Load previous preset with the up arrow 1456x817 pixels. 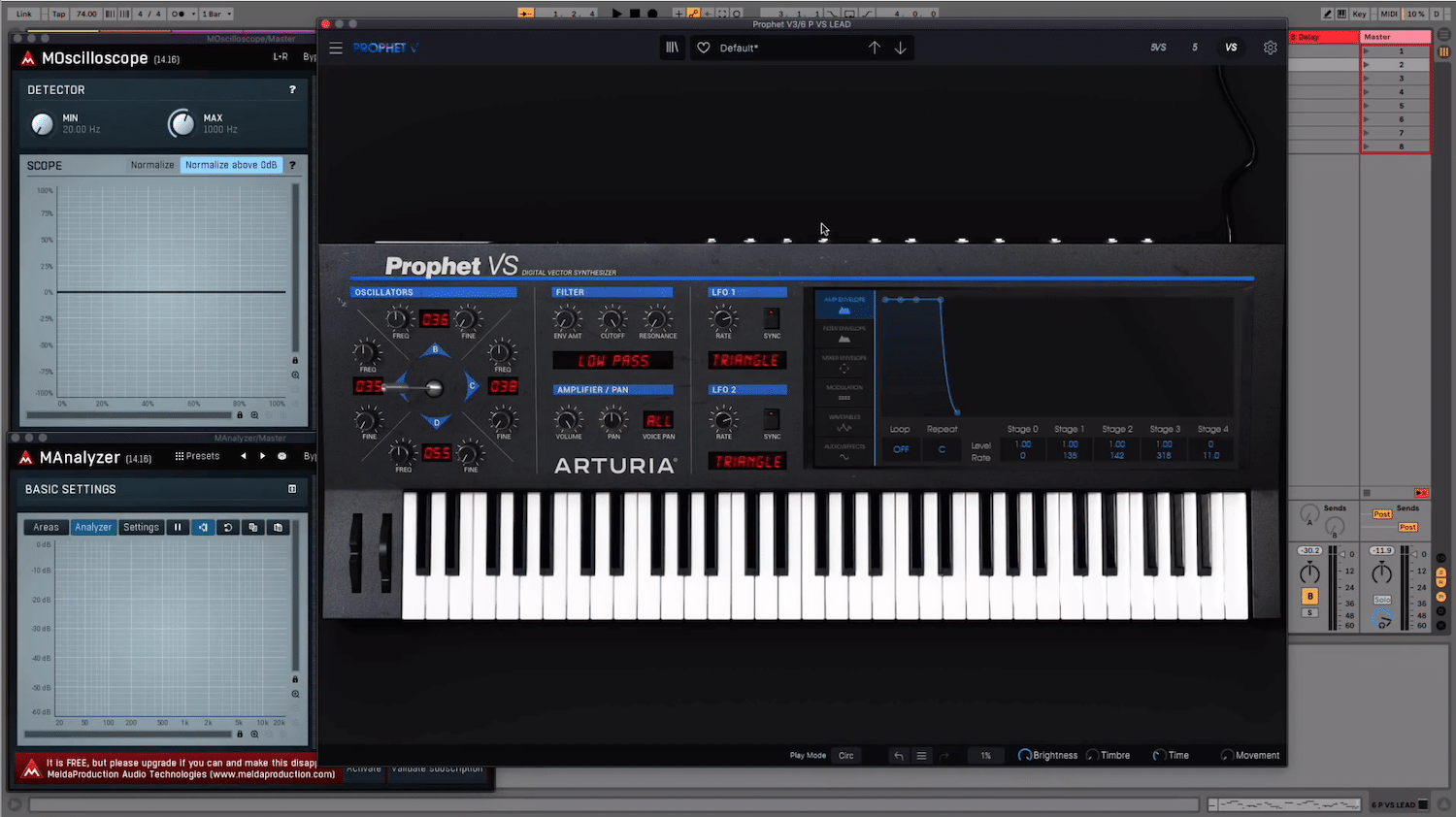(874, 48)
